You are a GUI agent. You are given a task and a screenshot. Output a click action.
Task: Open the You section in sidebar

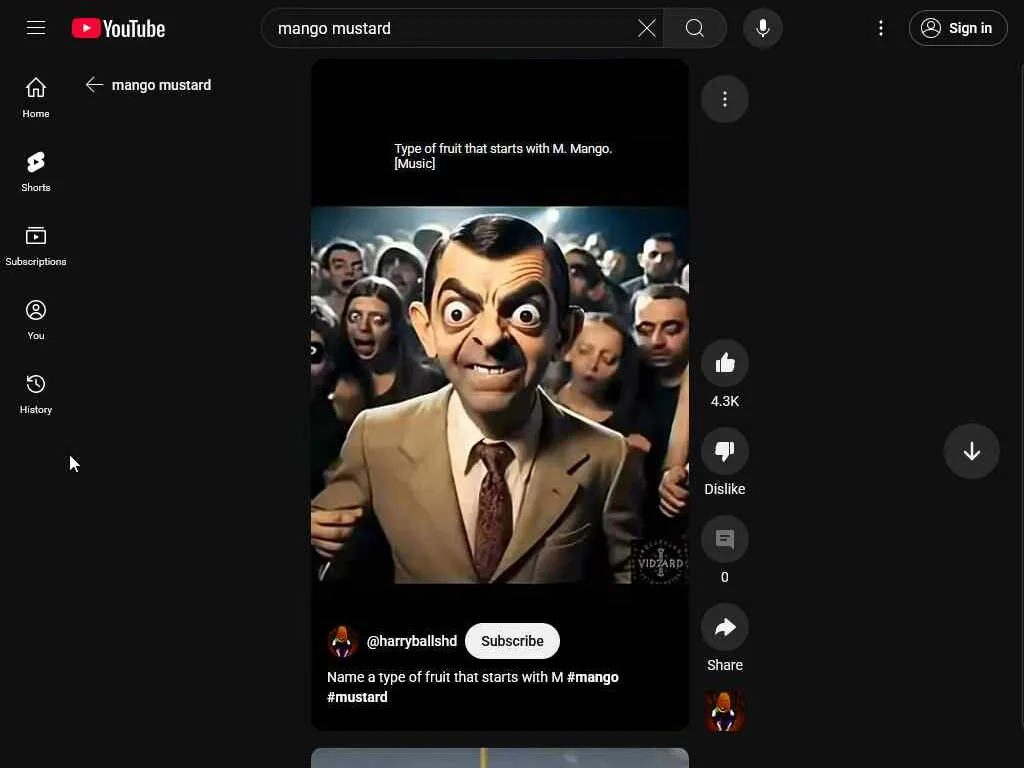tap(36, 320)
